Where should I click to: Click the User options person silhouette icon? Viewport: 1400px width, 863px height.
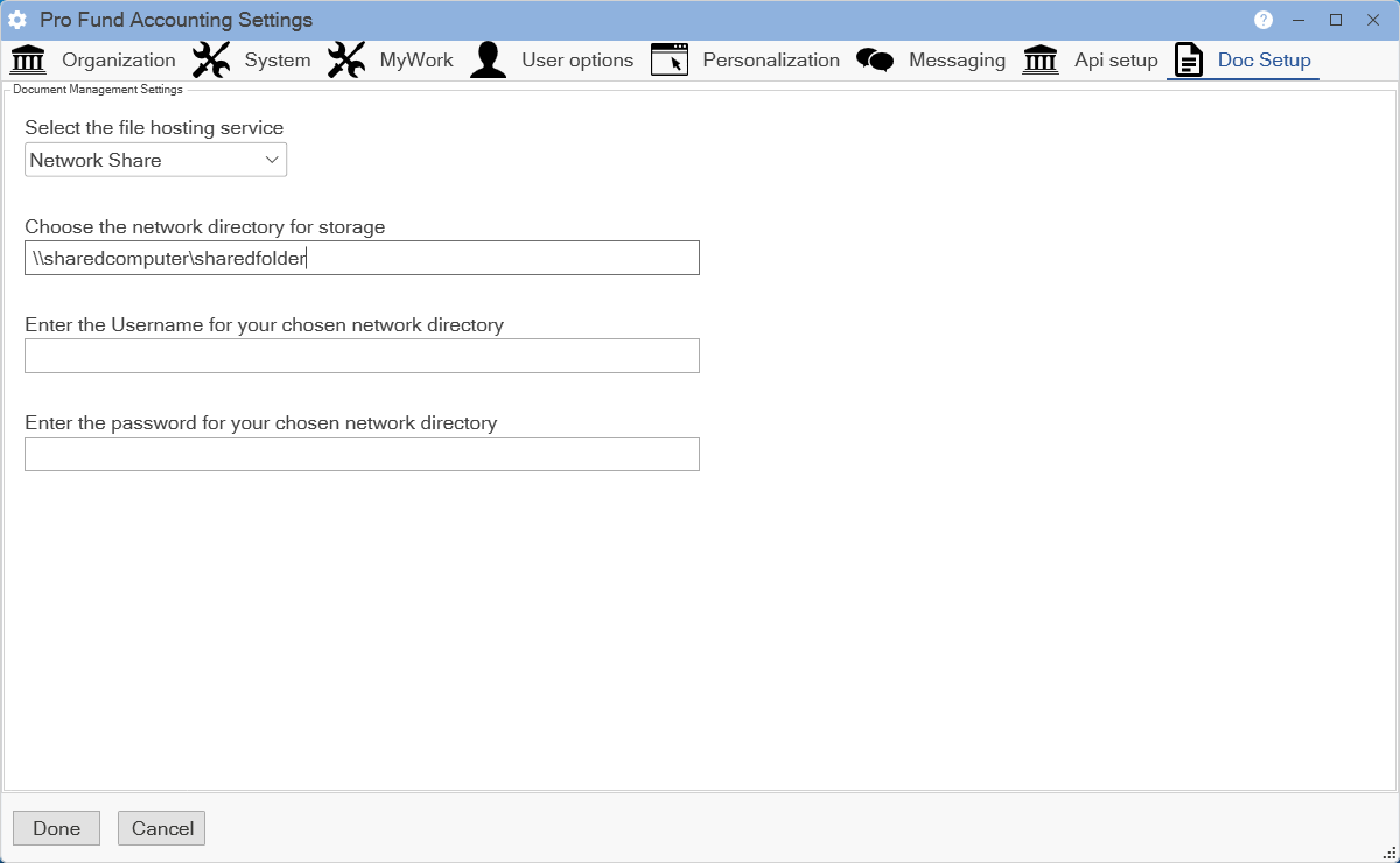pos(488,59)
